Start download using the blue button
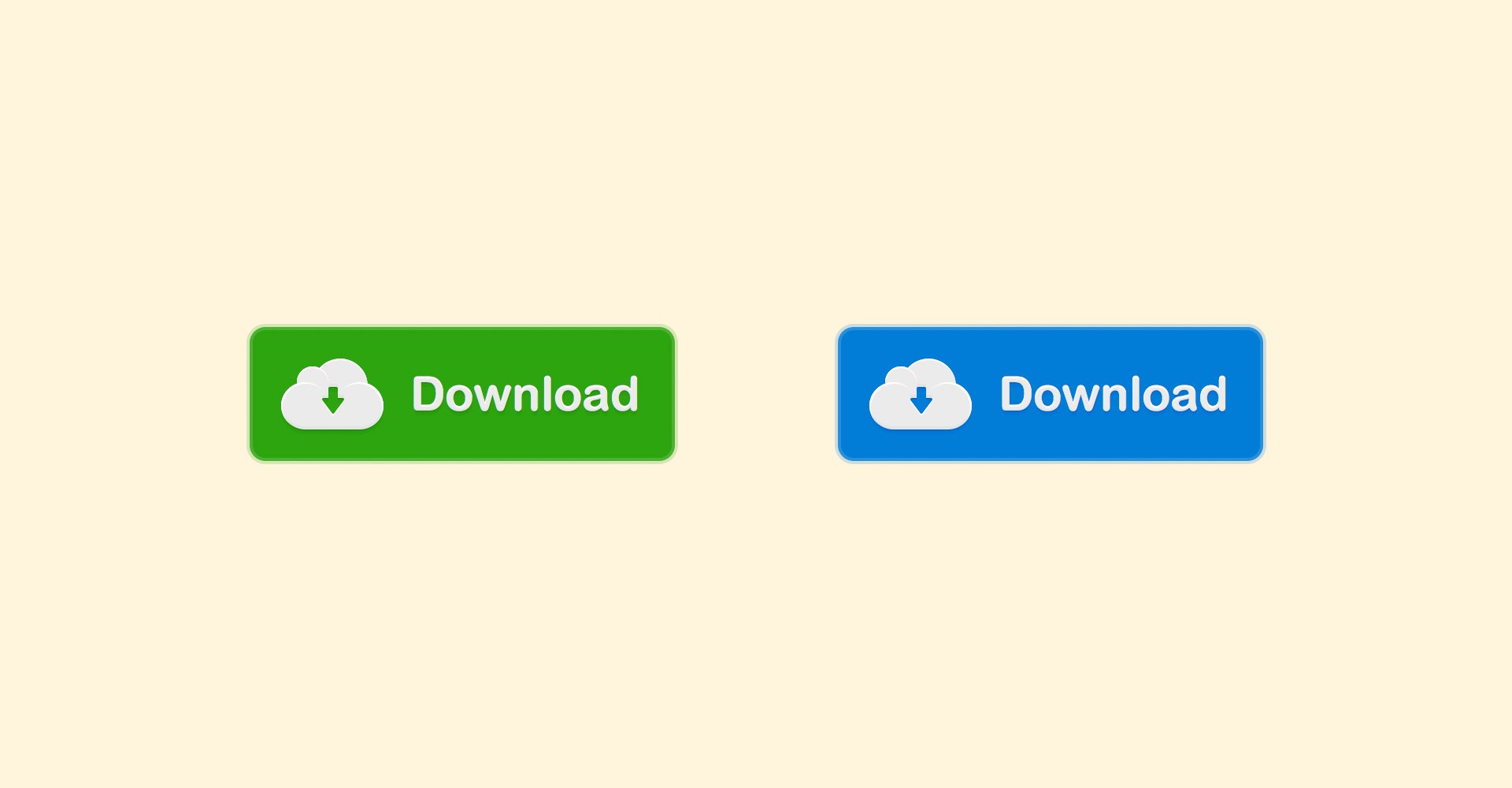 [1051, 394]
